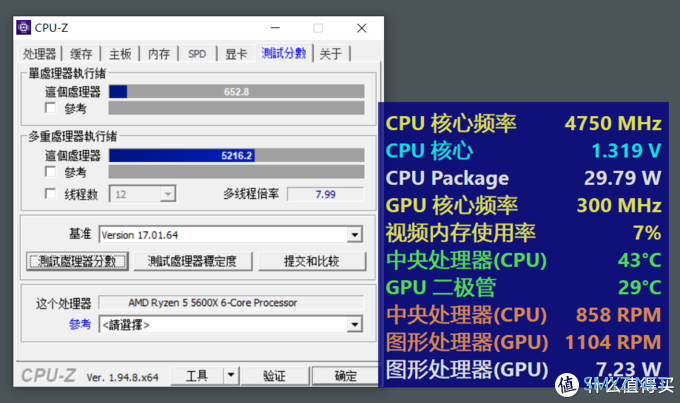Click the empty single-thread reference bar
The width and height of the screenshot is (680, 403).
pyautogui.click(x=236, y=108)
